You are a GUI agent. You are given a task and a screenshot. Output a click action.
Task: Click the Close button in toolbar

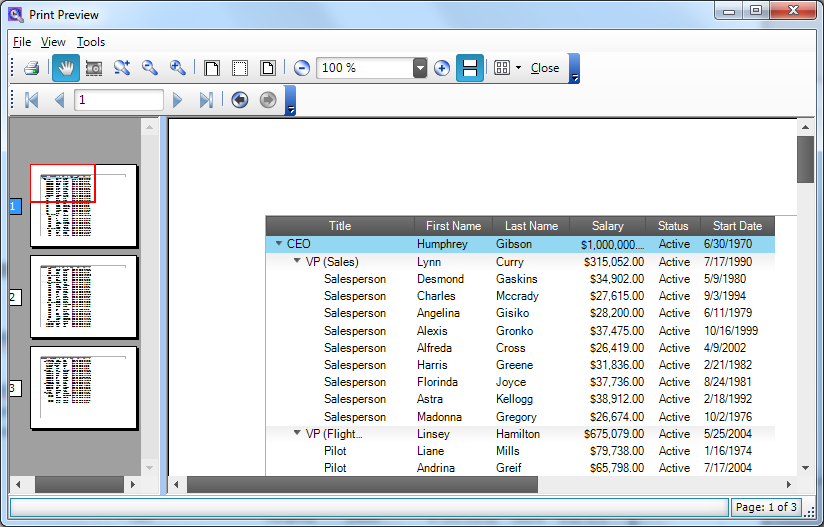[545, 68]
